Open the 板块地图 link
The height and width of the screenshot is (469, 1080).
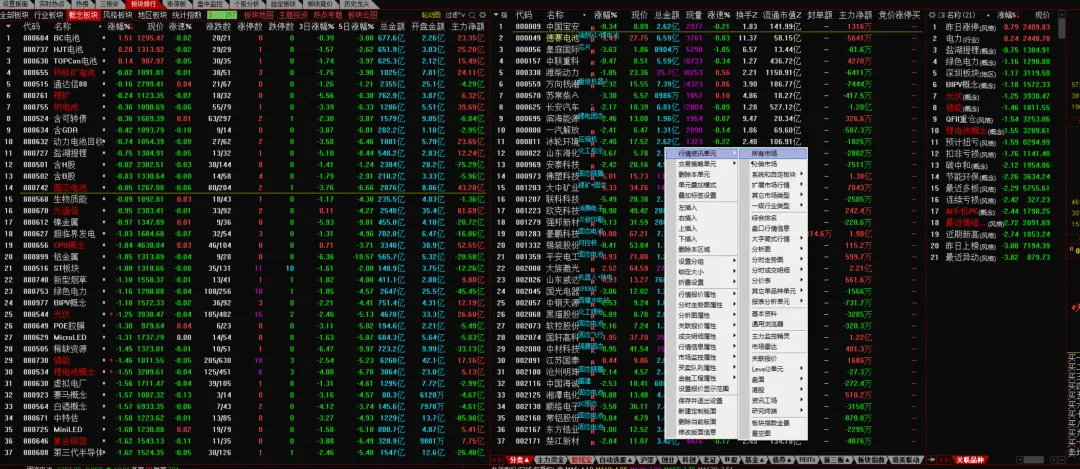(258, 14)
